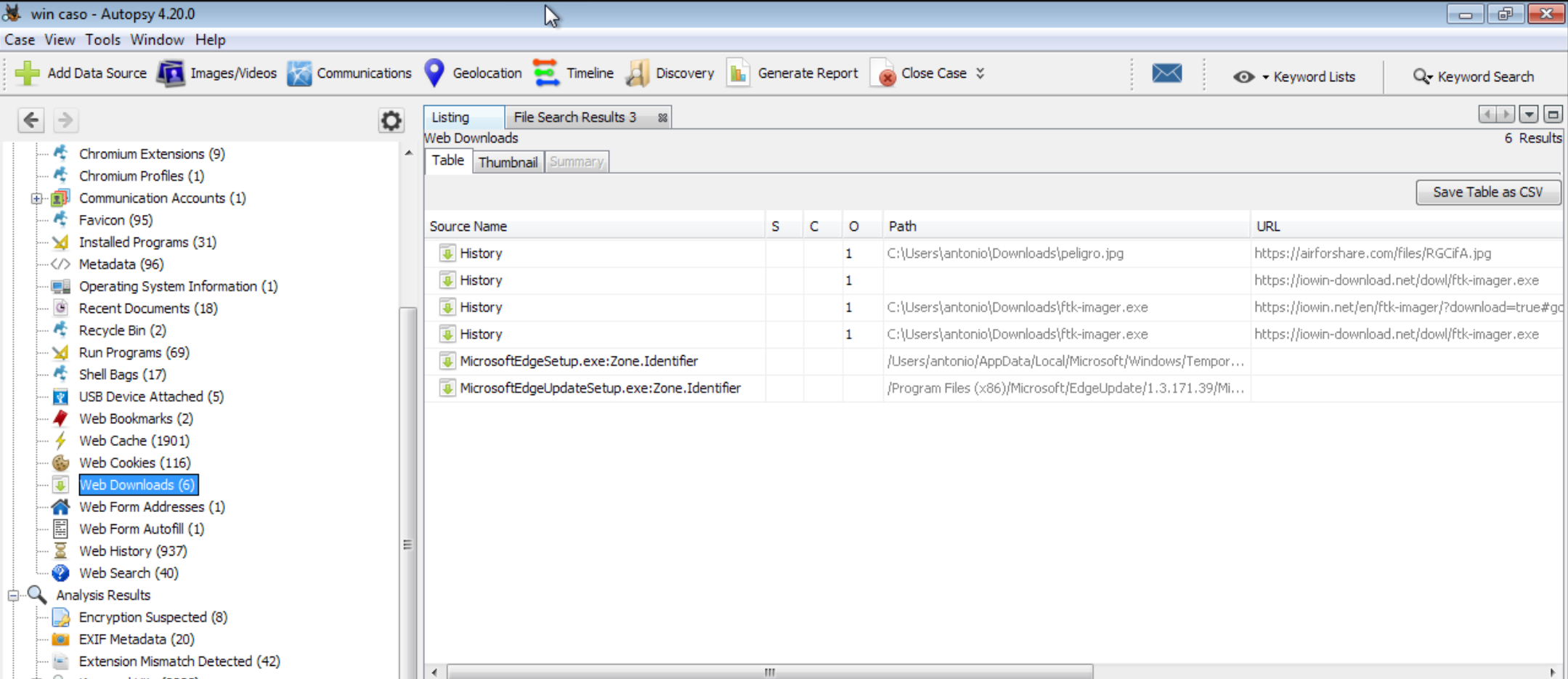Image resolution: width=1568 pixels, height=679 pixels.
Task: Collapse the Analysis Results tree node
Action: 13,595
